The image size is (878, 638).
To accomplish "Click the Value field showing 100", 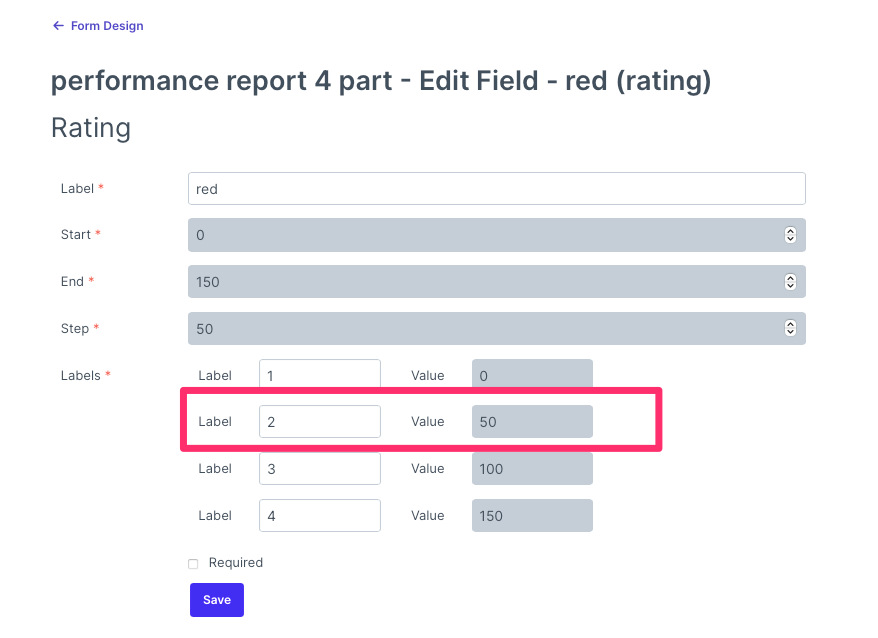I will (531, 468).
